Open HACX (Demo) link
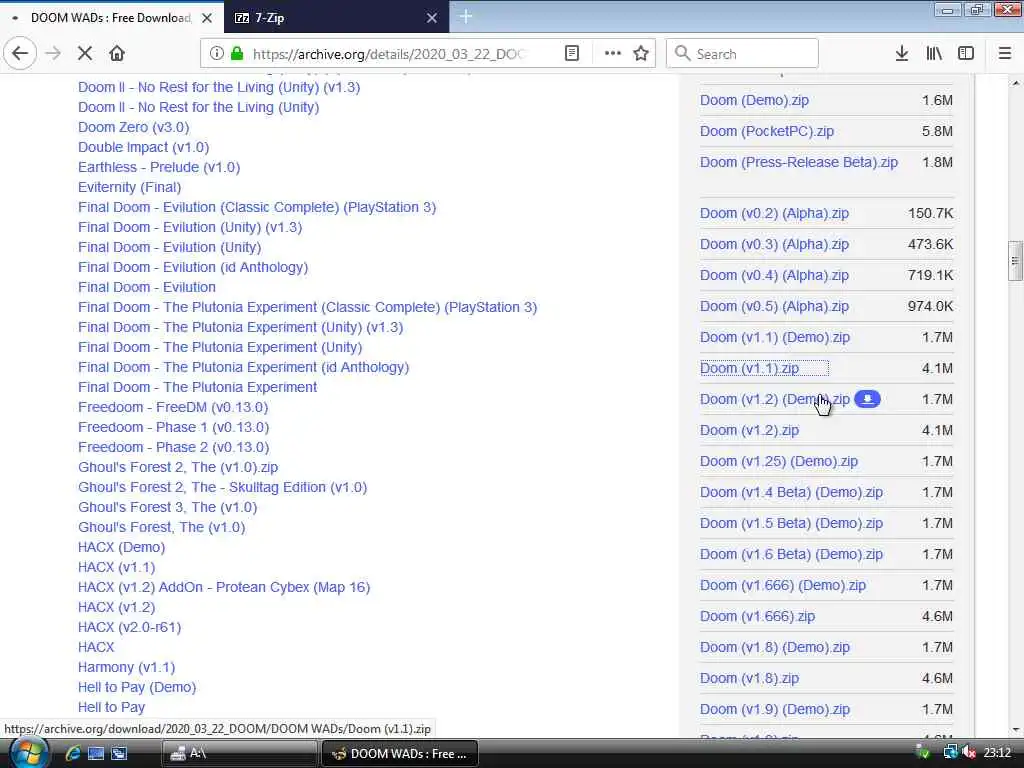The image size is (1024, 768). click(121, 547)
